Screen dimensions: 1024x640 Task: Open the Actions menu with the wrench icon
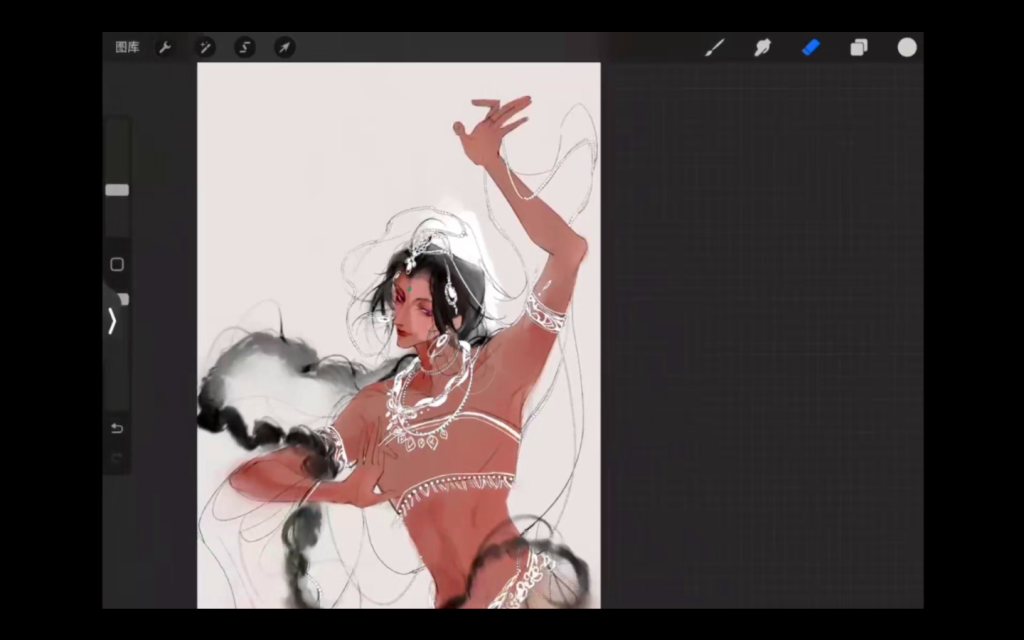(166, 47)
